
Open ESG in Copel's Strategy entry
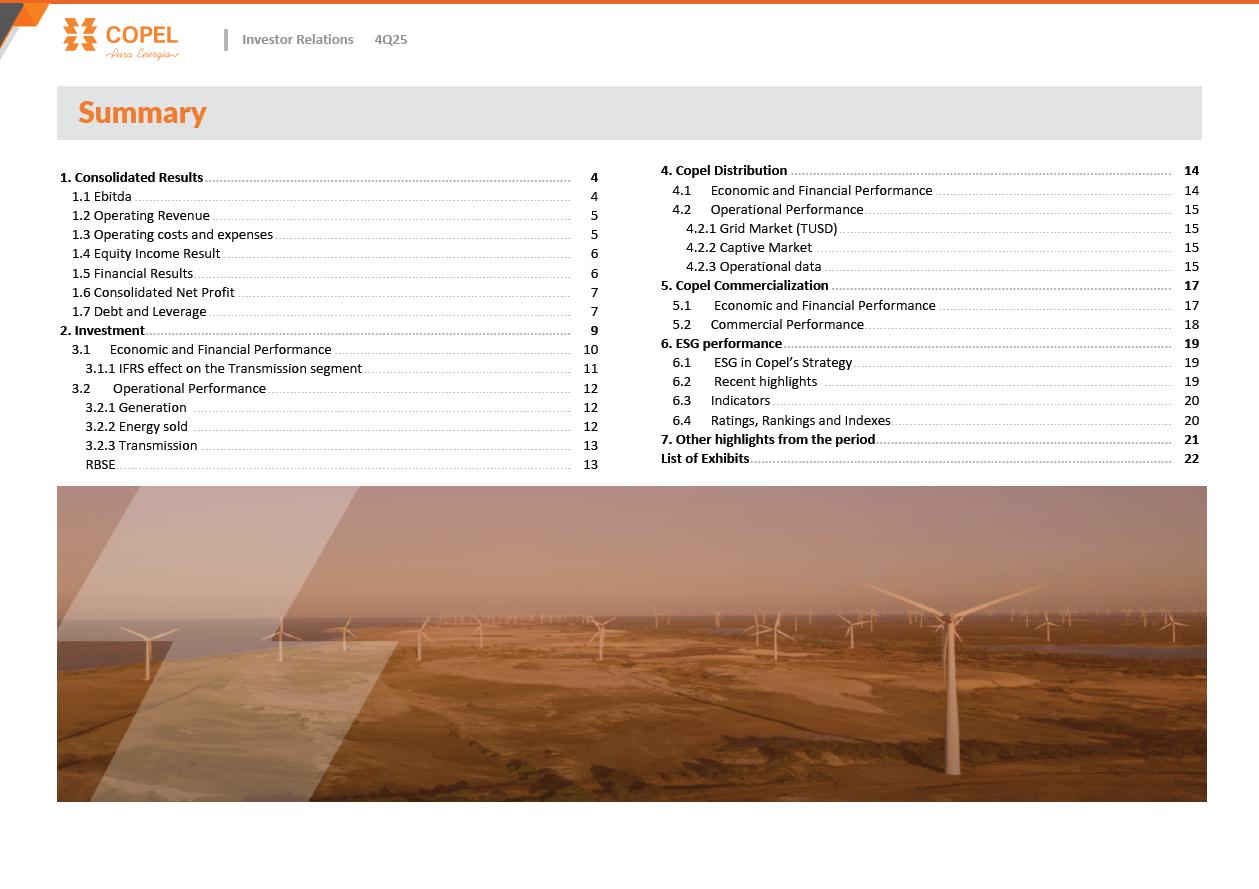pyautogui.click(x=782, y=363)
